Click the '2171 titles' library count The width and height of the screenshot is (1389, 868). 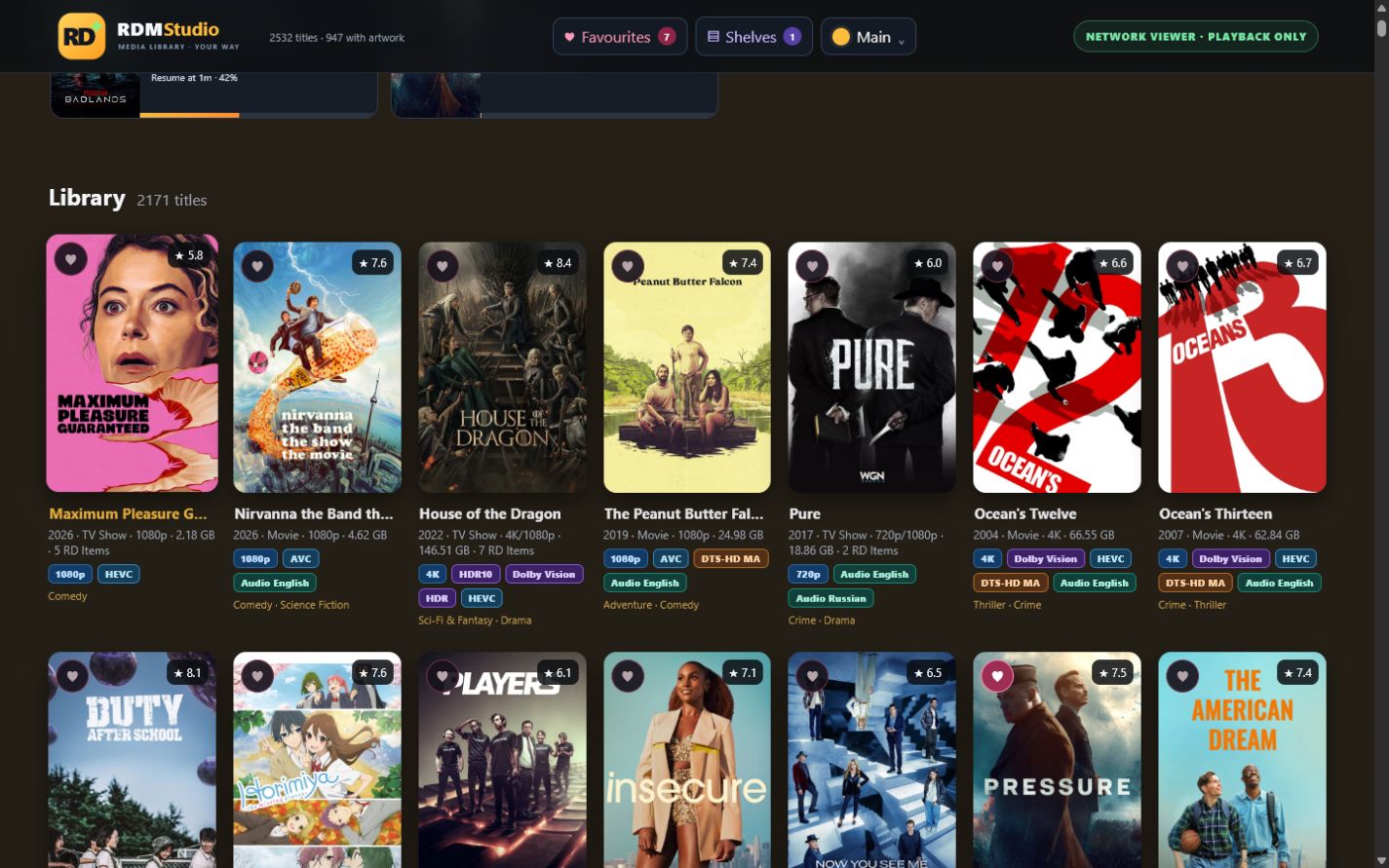pyautogui.click(x=172, y=200)
